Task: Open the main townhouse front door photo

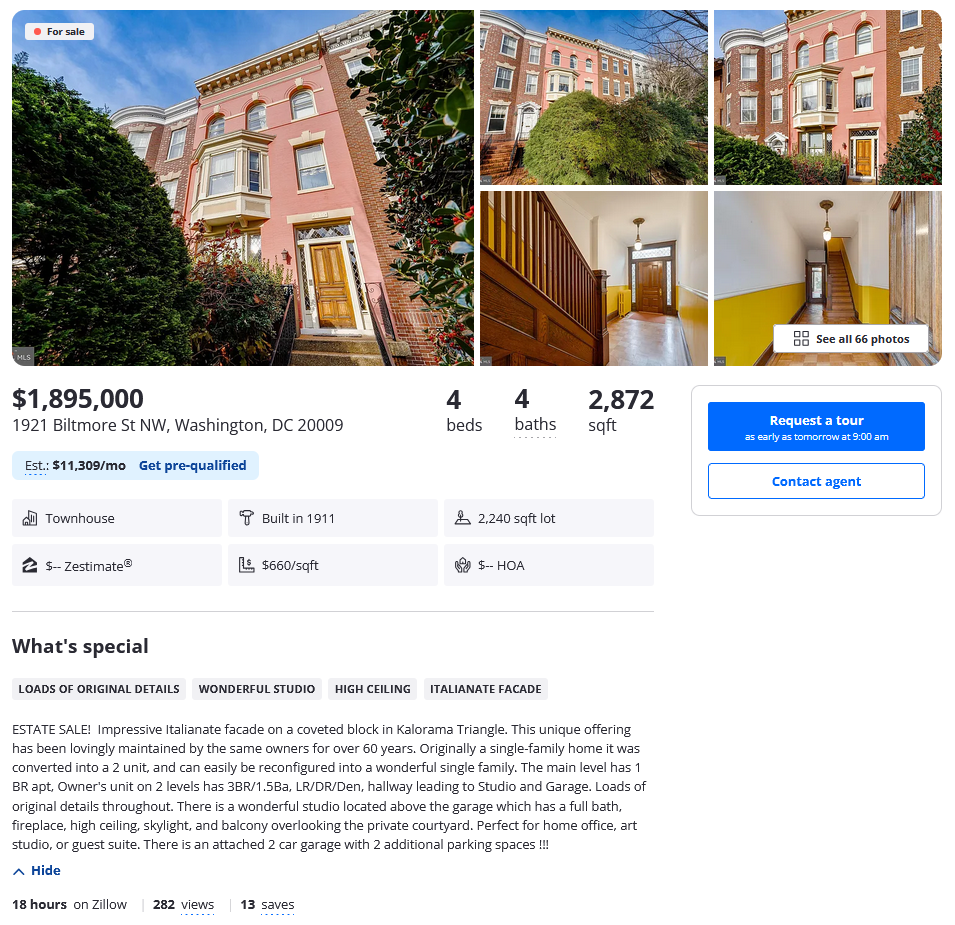Action: pyautogui.click(x=243, y=188)
